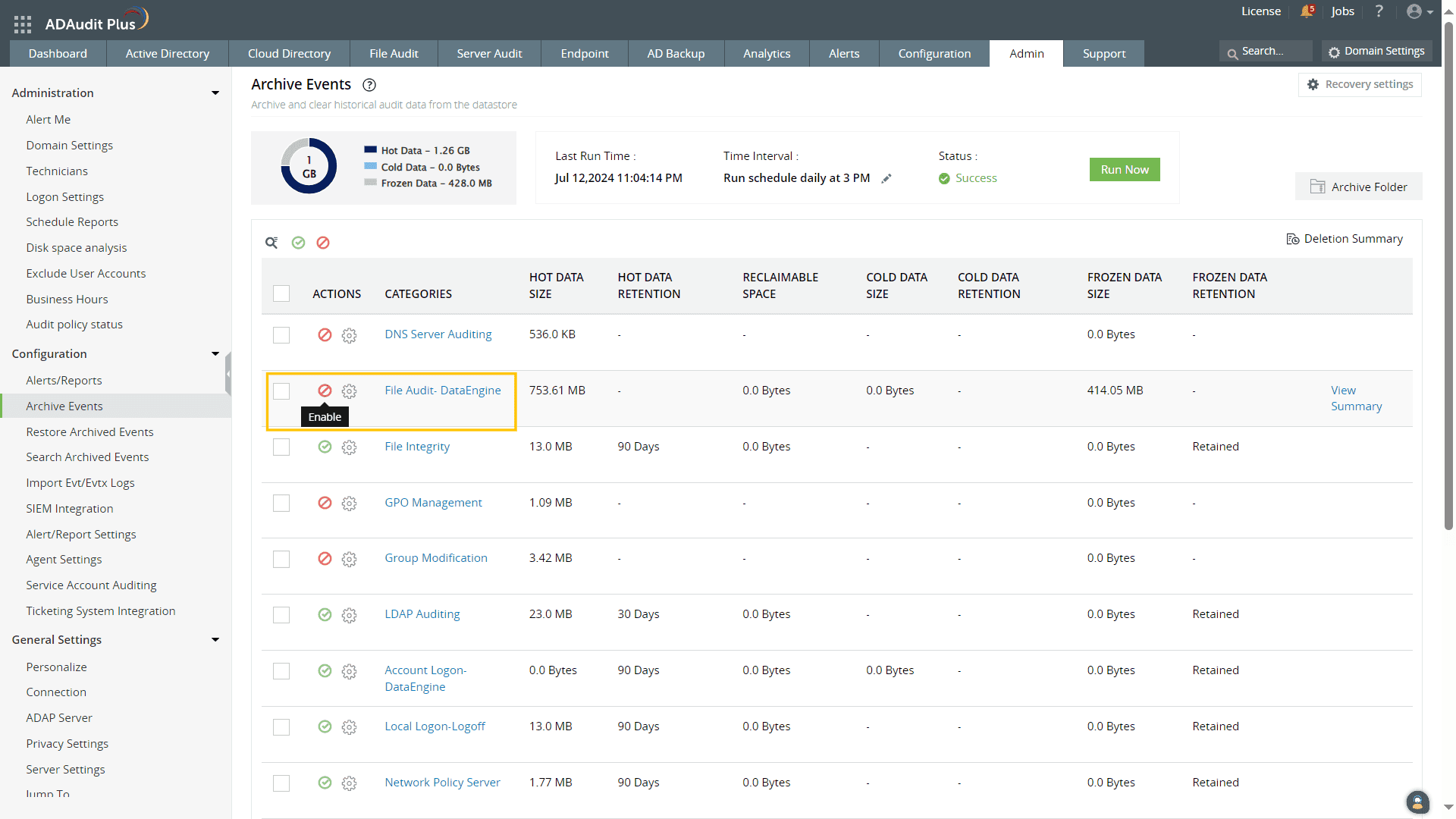Collapse the Administration section in the sidebar
Image resolution: width=1456 pixels, height=819 pixels.
click(215, 93)
